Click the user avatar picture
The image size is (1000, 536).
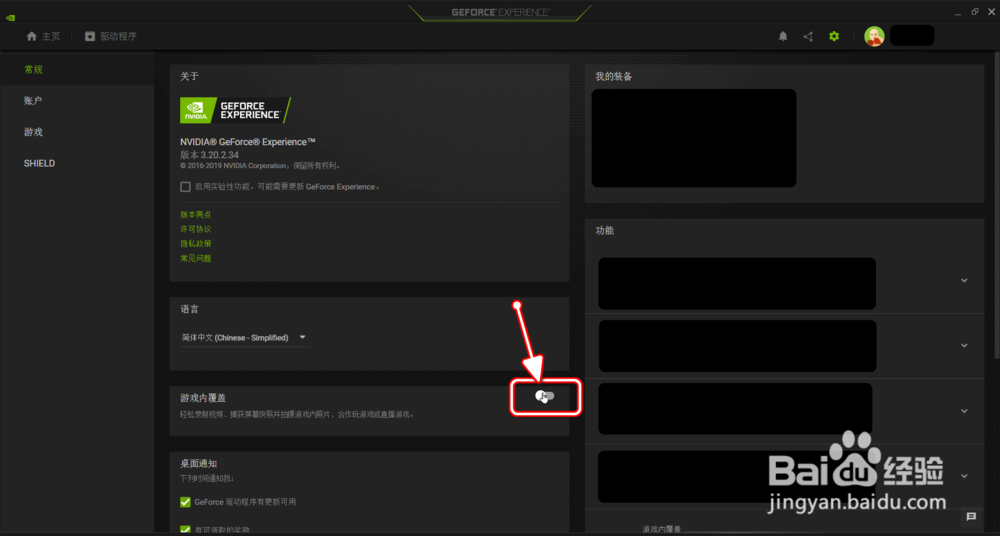click(874, 36)
